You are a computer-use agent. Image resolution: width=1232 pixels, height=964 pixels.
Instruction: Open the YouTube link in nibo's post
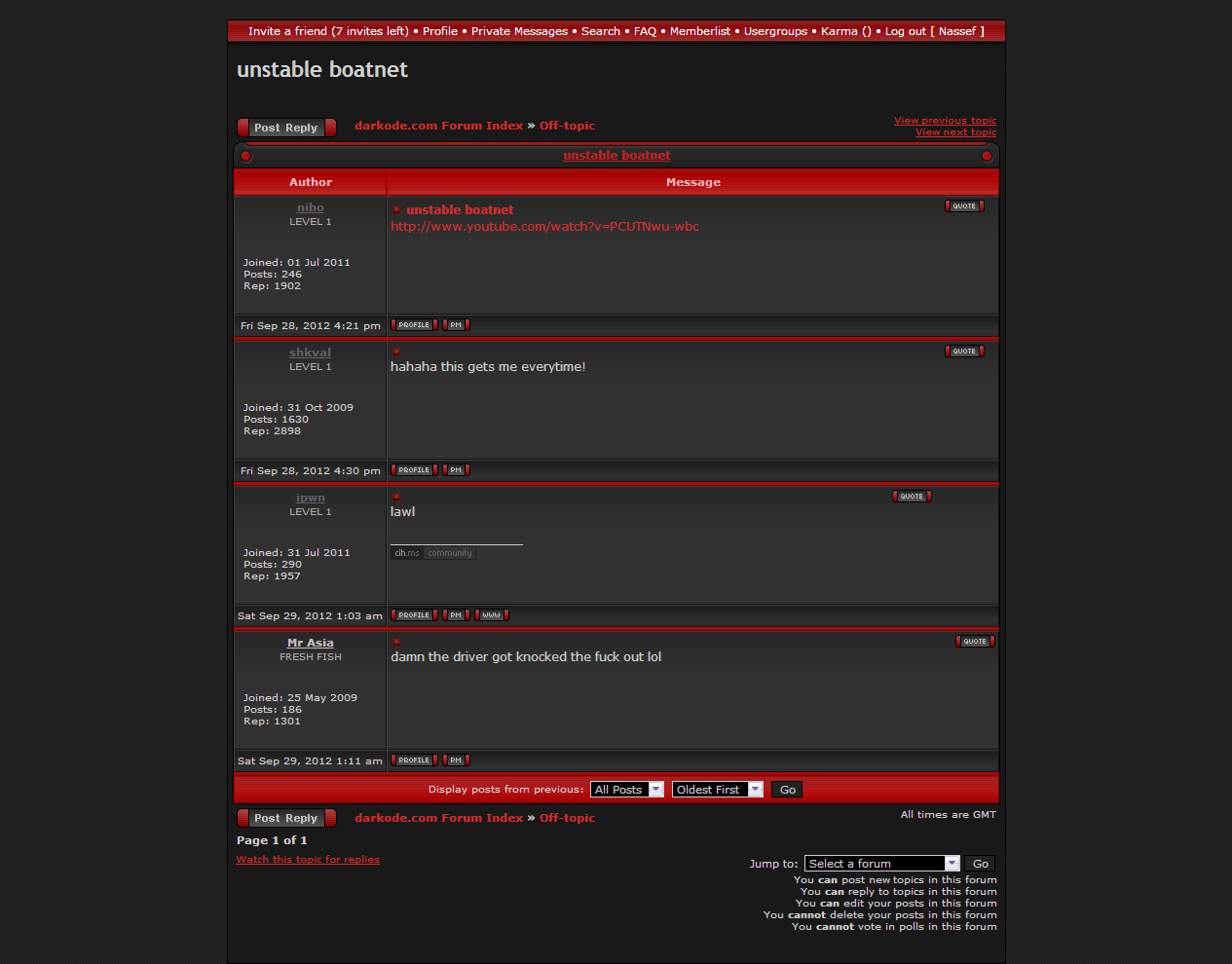click(544, 227)
